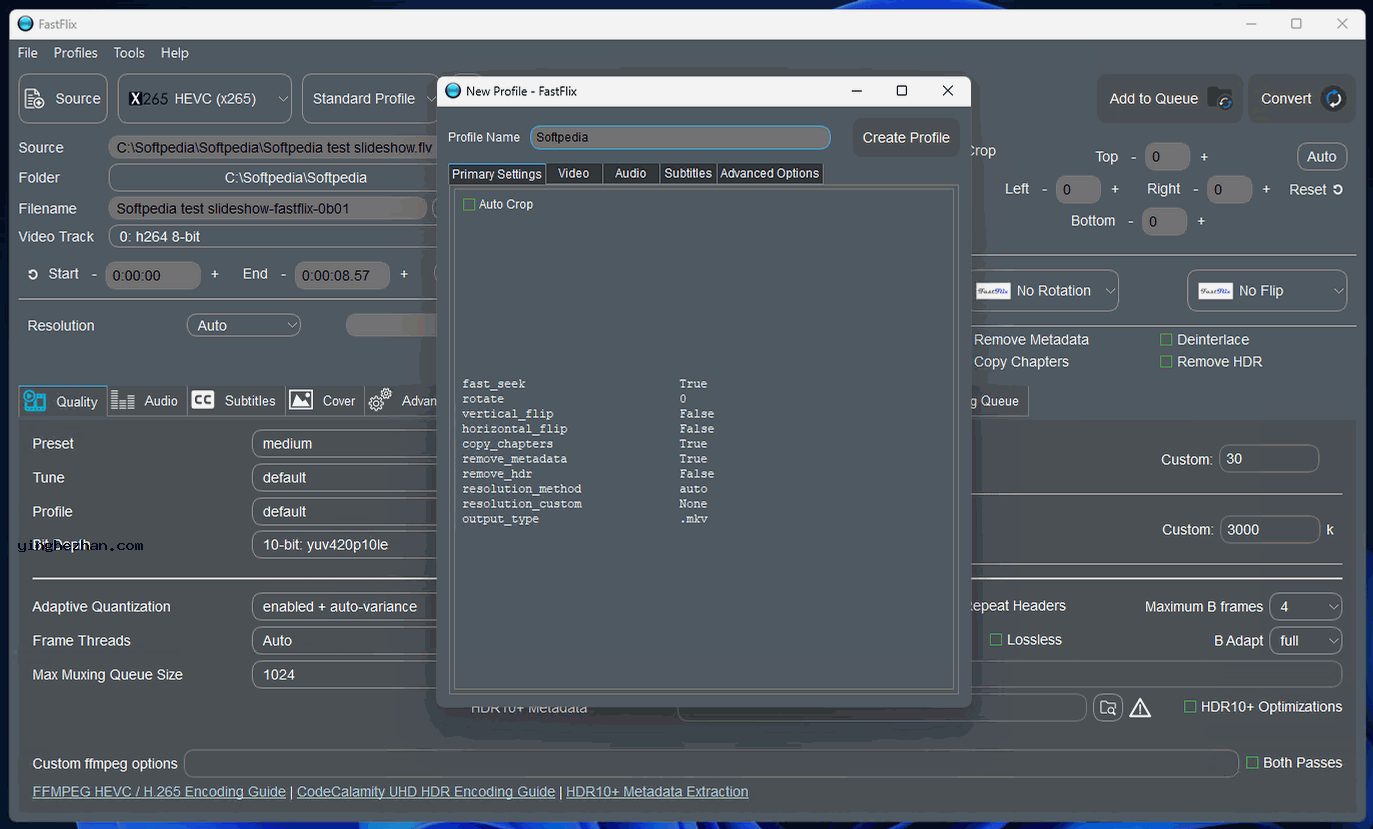
Task: Open the Standard Profile dropdown
Action: 370,98
